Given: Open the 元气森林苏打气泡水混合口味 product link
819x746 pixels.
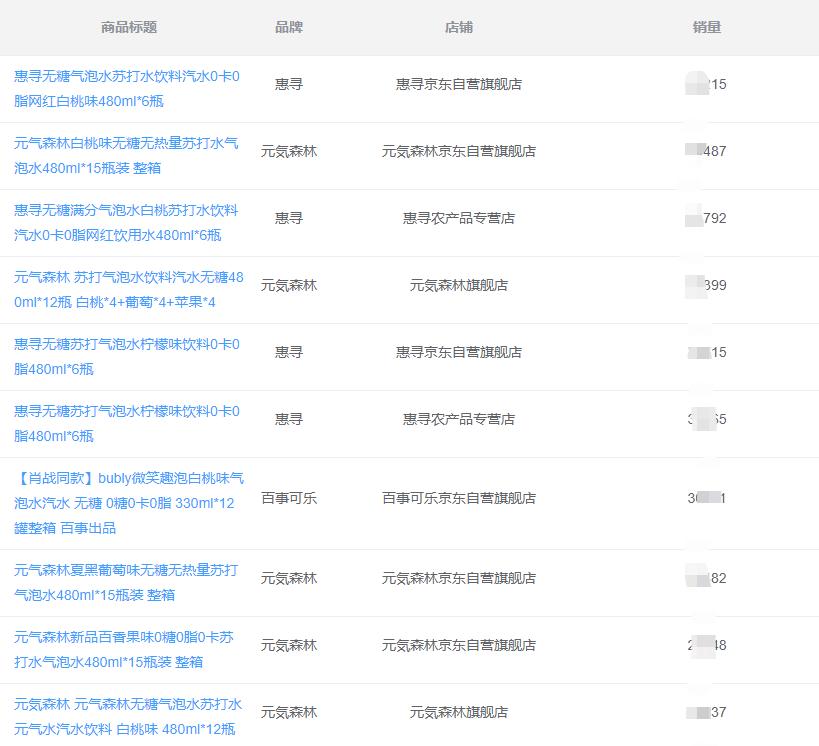Looking at the screenshot, I should pos(128,288).
